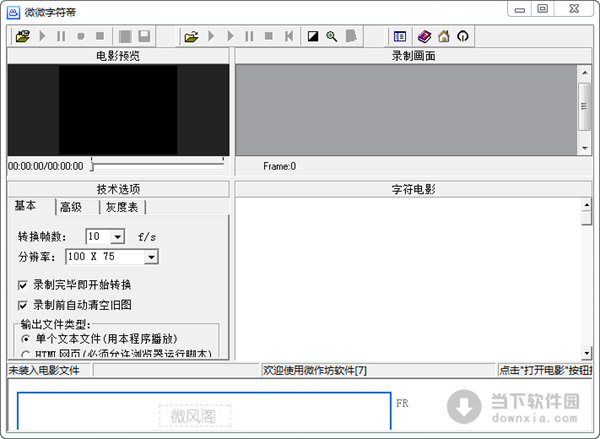Viewport: 600px width, 439px height.
Task: Click the rewind-to-start icon
Action: point(289,36)
